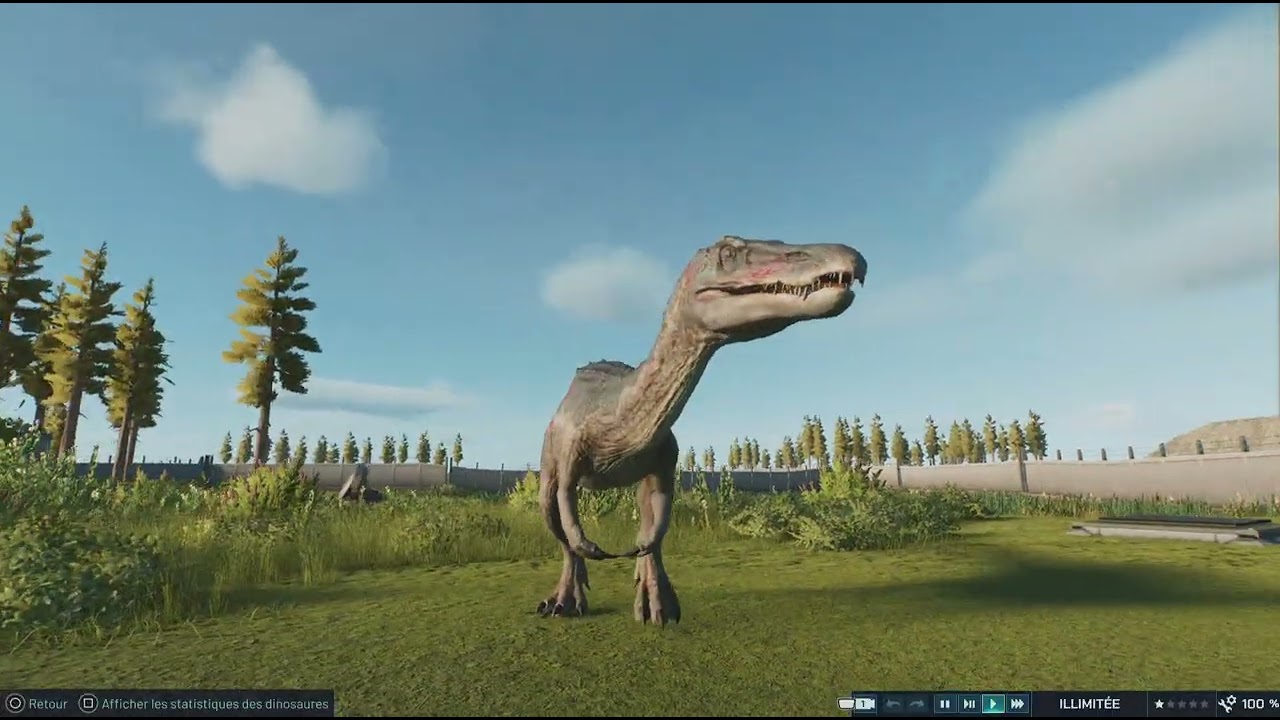Click Afficher les statistiques des dinosaures
Viewport: 1280px width, 720px height.
click(215, 704)
